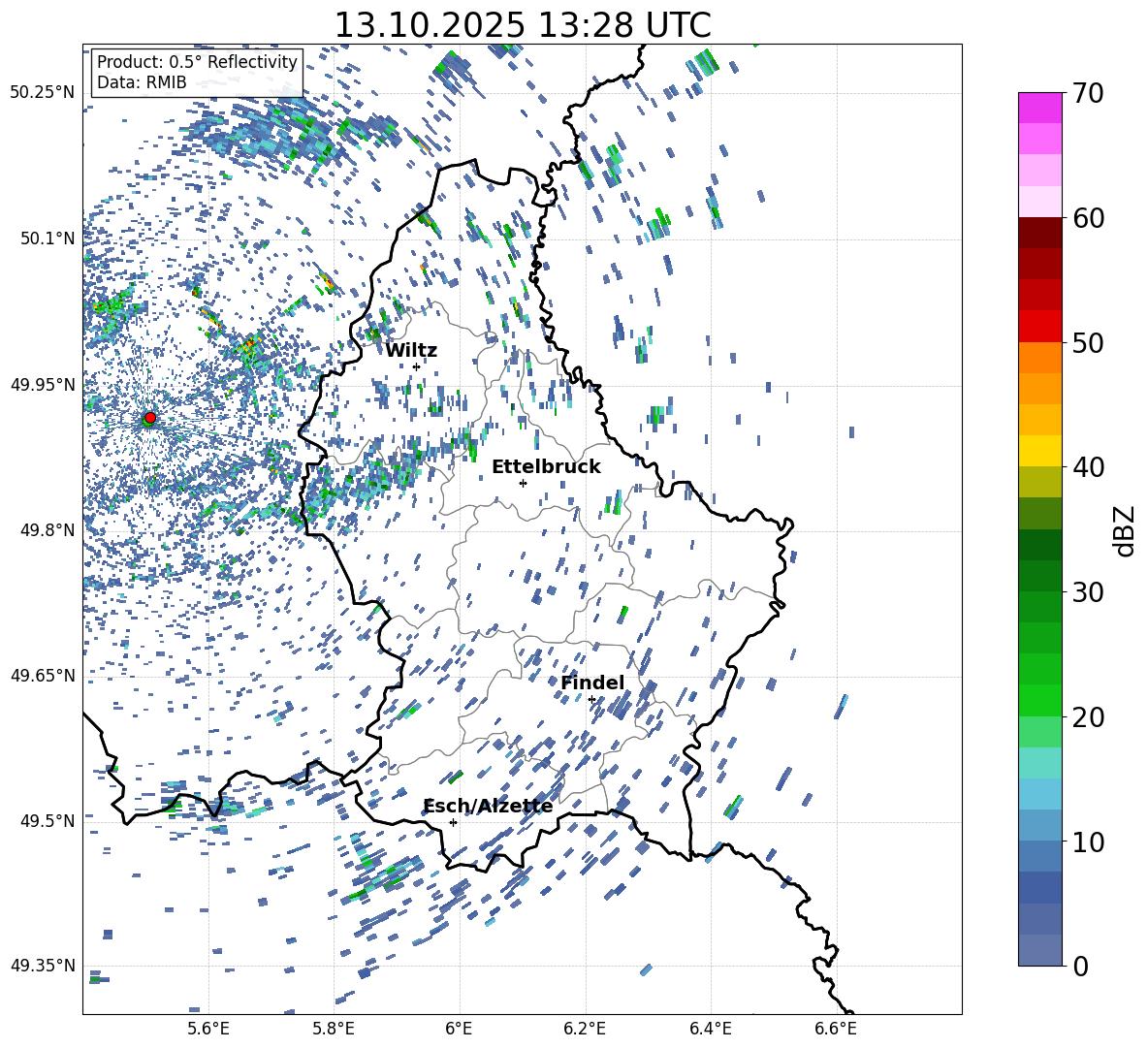Select the dark maroon swatch just below 60 dBZ
This screenshot has width=1148, height=1048.
(1040, 233)
